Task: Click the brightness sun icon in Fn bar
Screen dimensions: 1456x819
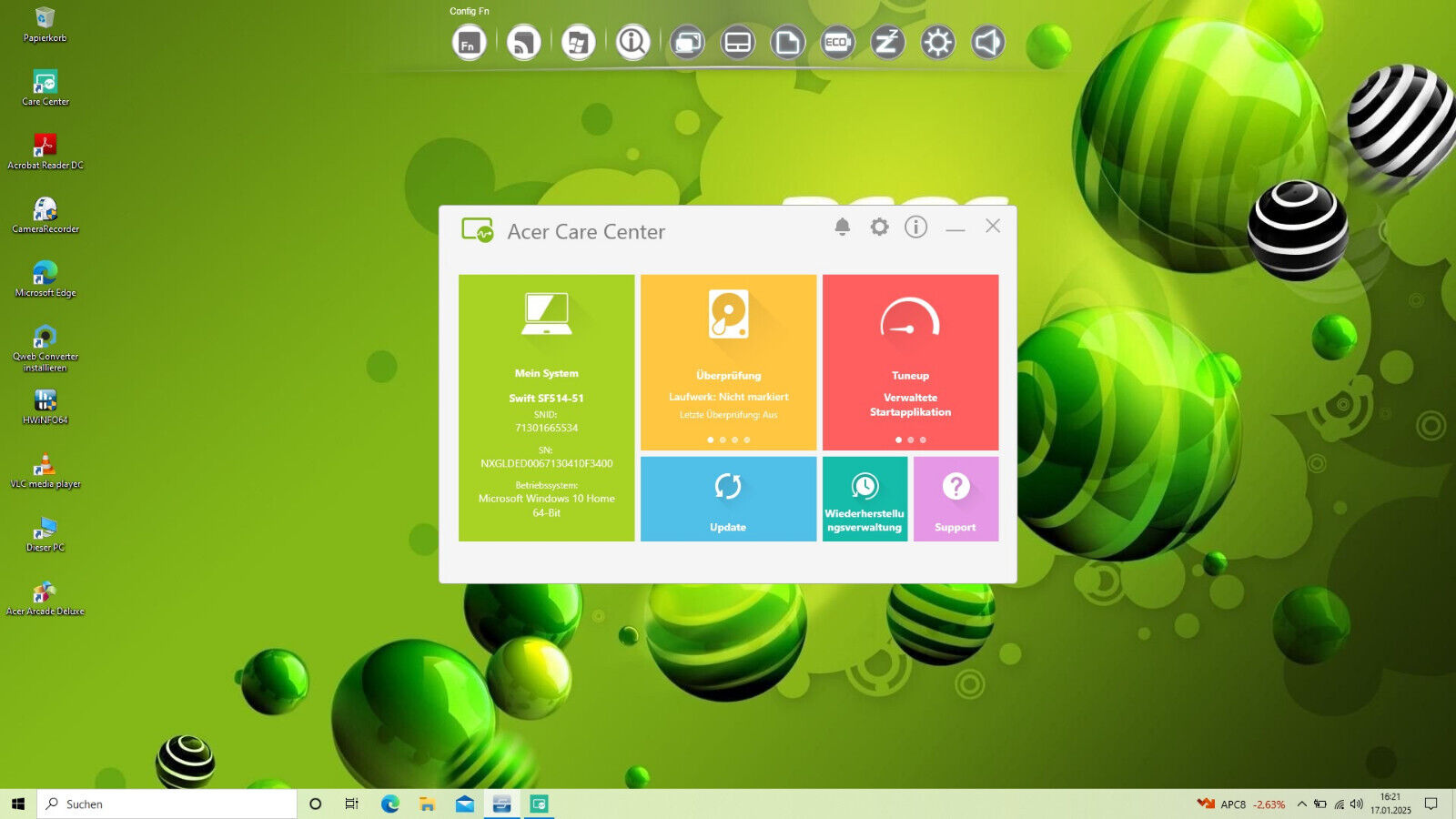Action: 937,43
